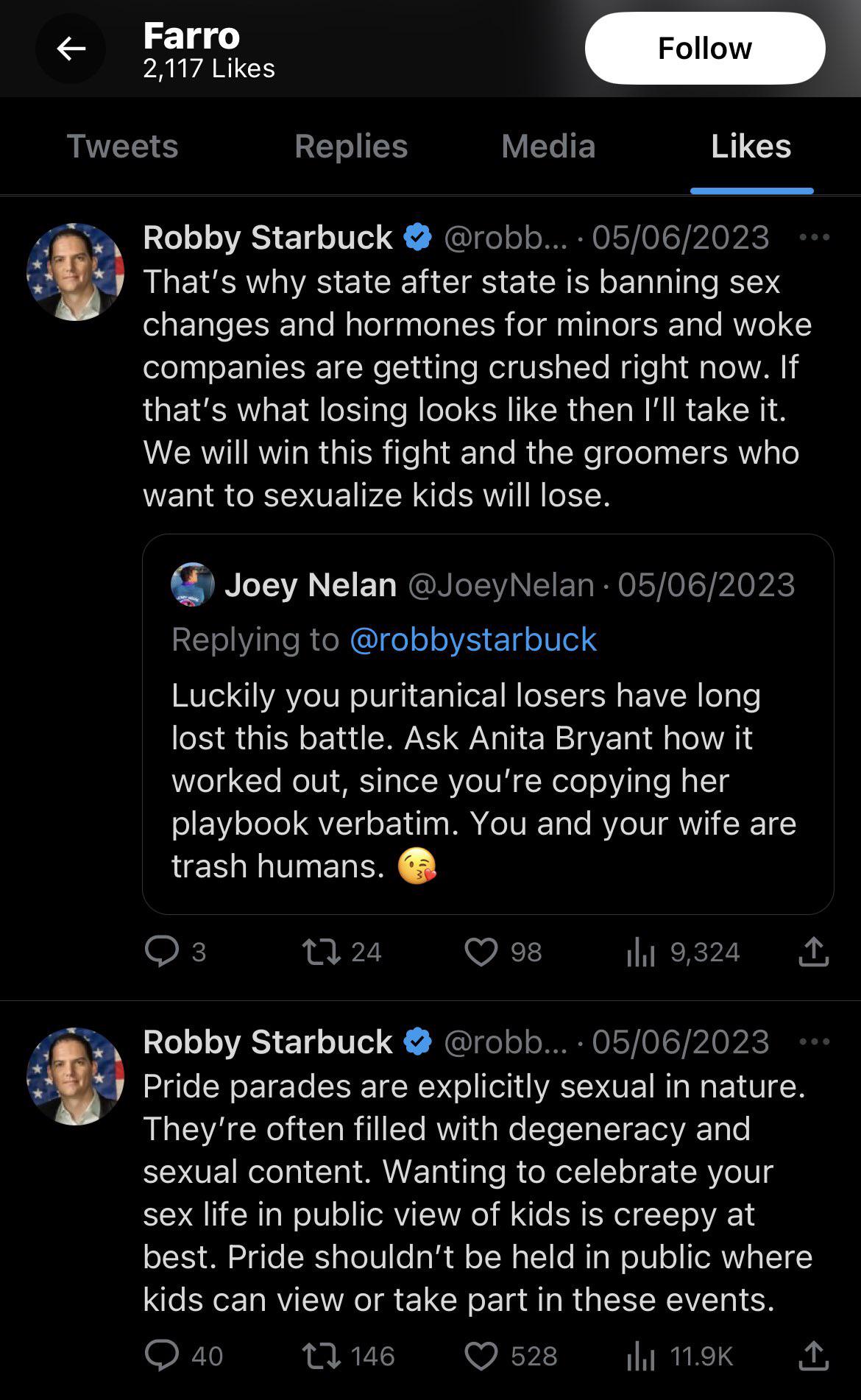Like the first tweet with 98 likes

click(481, 952)
